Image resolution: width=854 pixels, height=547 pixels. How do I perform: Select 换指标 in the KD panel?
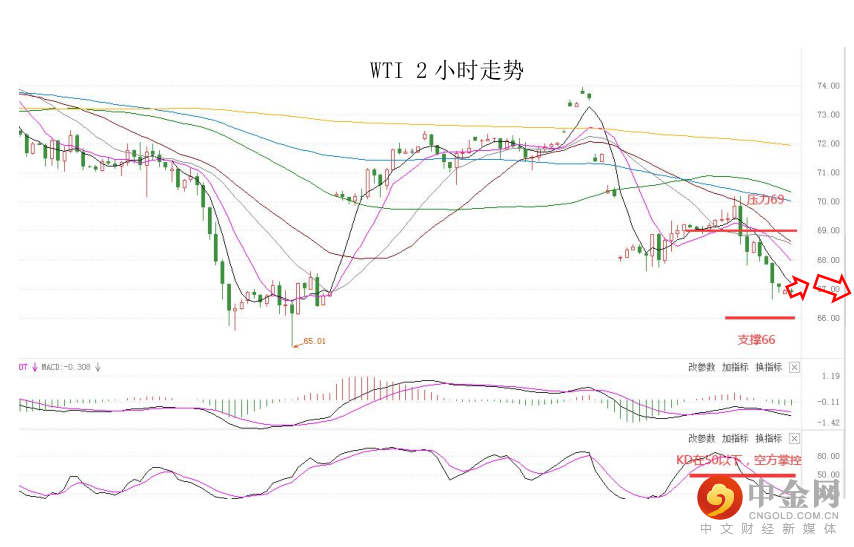tap(768, 439)
